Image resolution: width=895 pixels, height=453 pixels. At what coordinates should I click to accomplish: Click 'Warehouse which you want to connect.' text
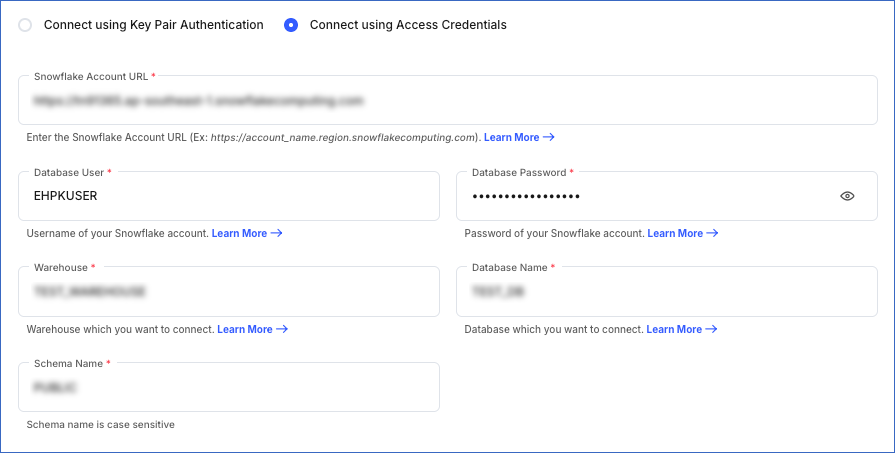[x=120, y=329]
